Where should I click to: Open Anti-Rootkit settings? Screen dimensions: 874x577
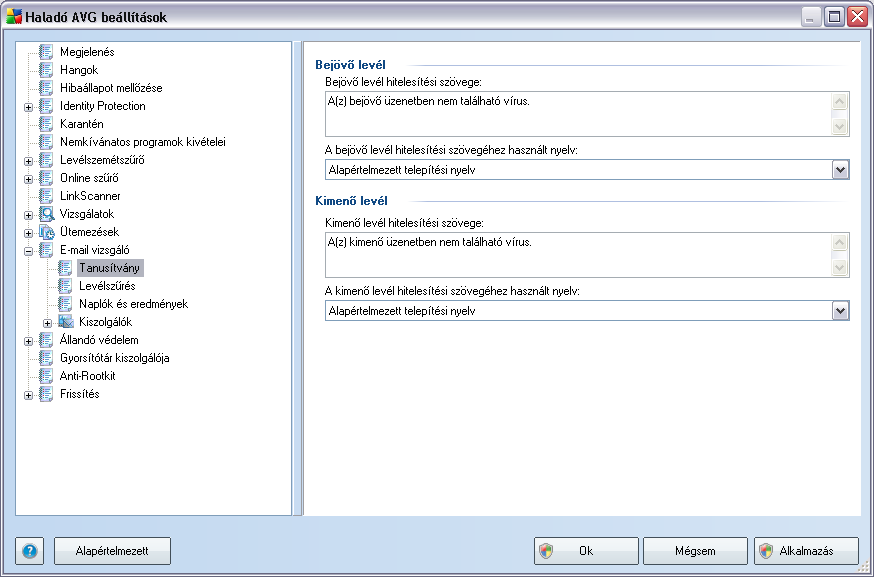pos(88,376)
